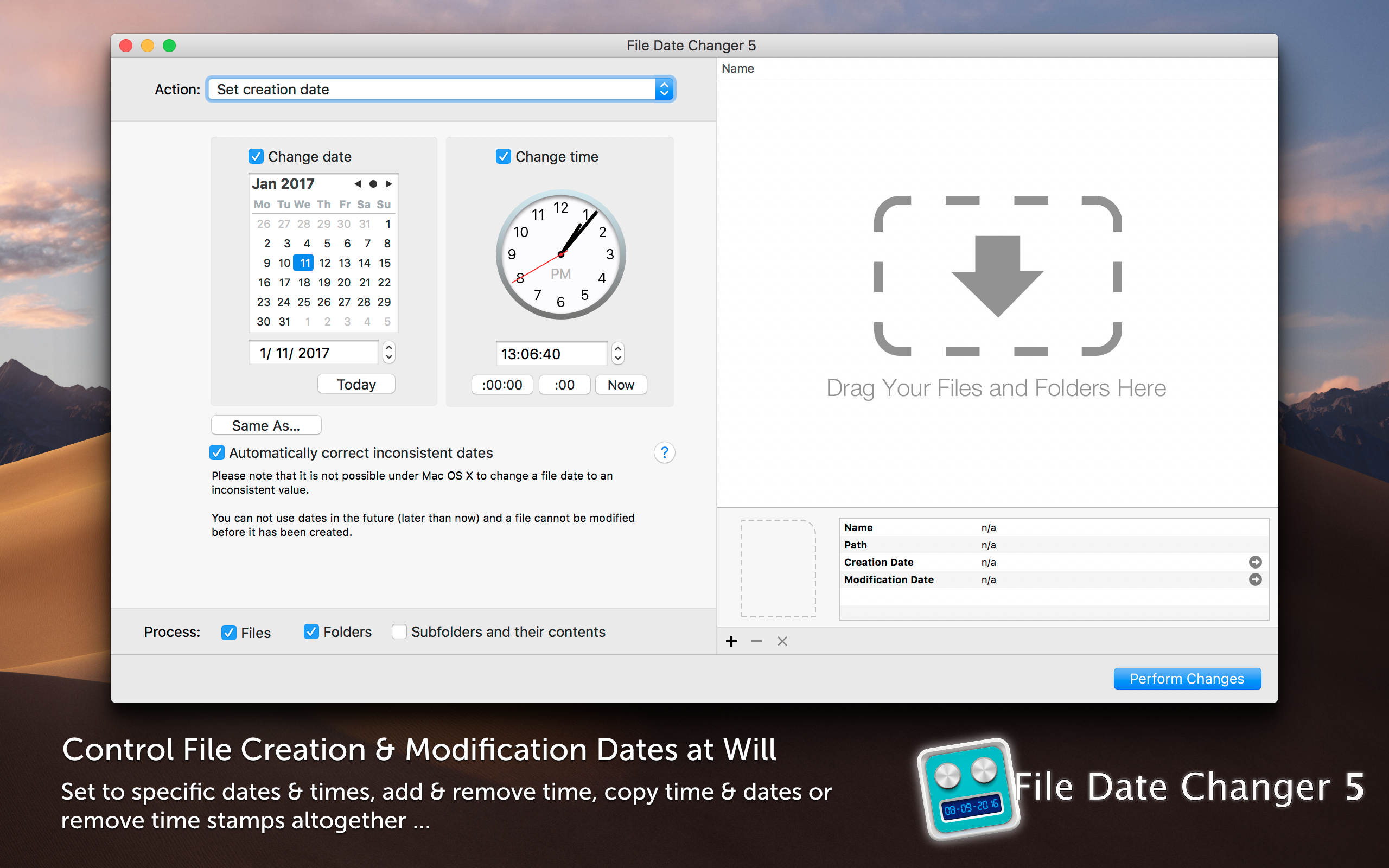Jump to current month dot in calendar
The width and height of the screenshot is (1389, 868).
[373, 184]
